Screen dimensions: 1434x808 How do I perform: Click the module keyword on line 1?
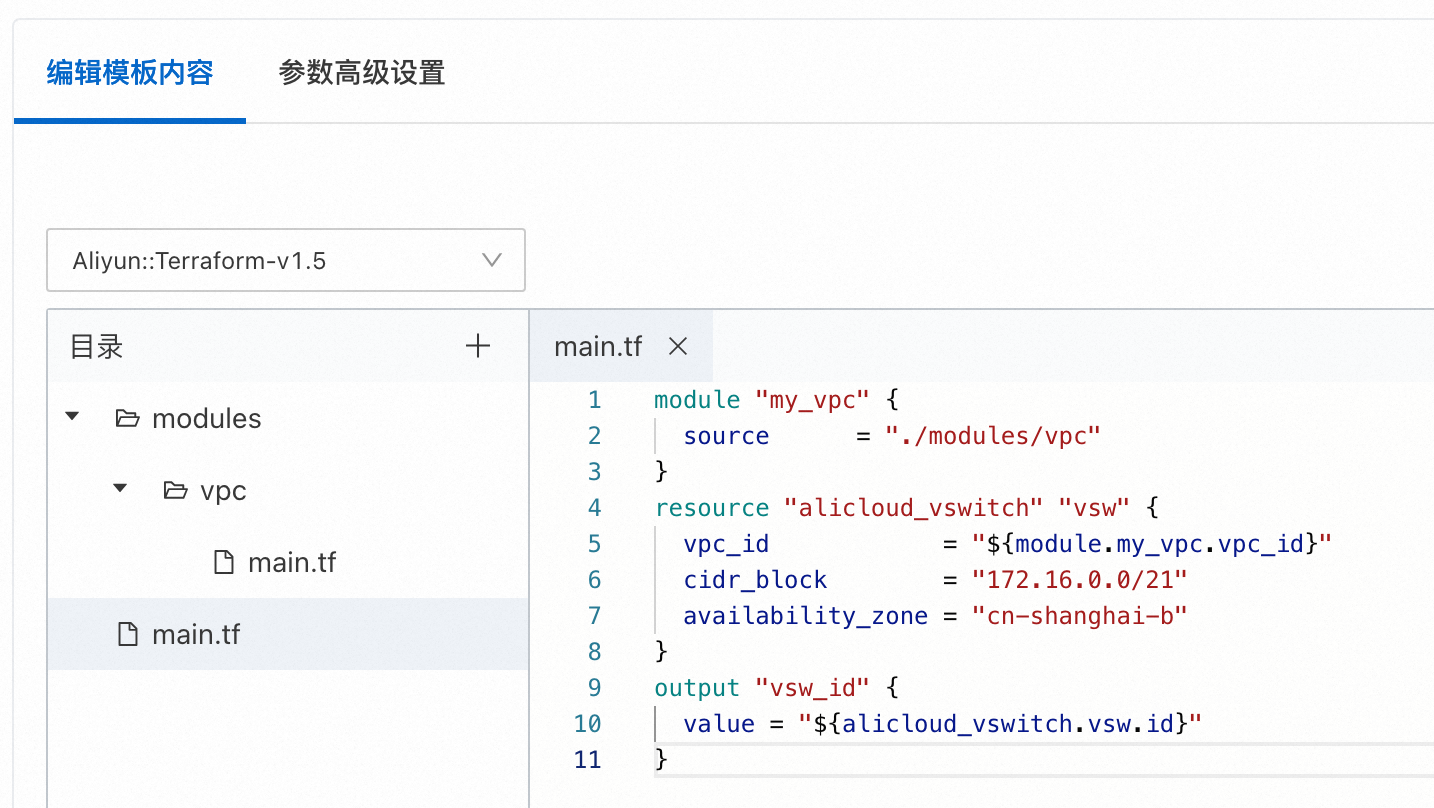coord(697,400)
